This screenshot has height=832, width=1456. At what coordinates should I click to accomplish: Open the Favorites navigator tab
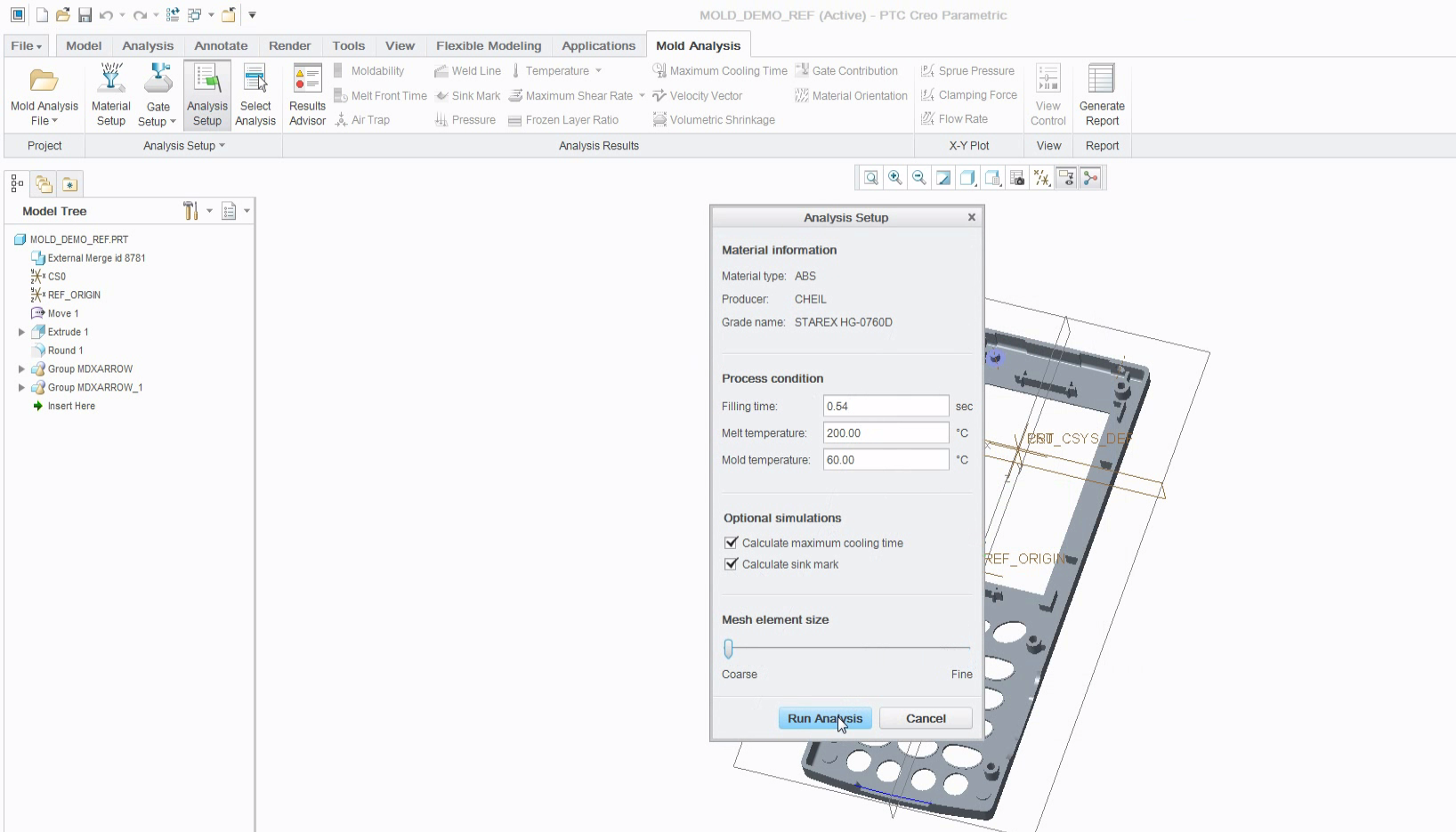point(70,184)
